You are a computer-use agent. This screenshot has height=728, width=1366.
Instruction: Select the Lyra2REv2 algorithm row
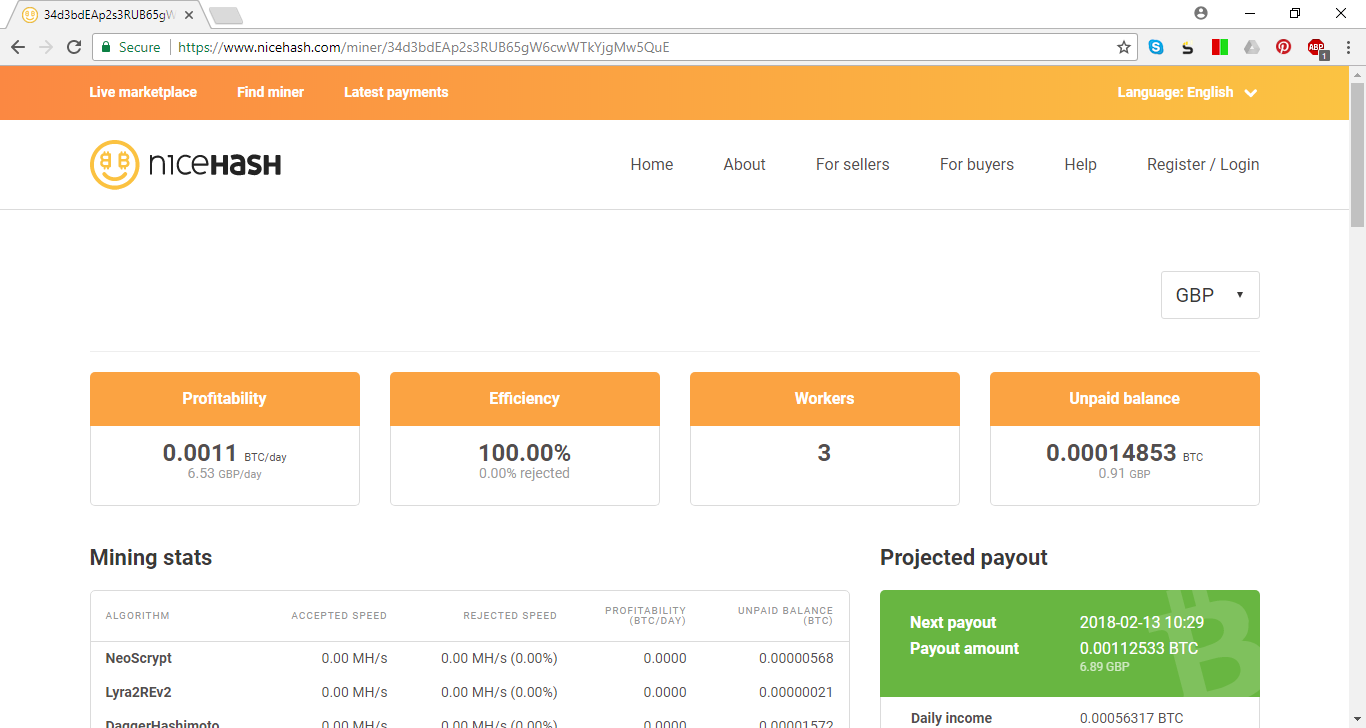470,692
